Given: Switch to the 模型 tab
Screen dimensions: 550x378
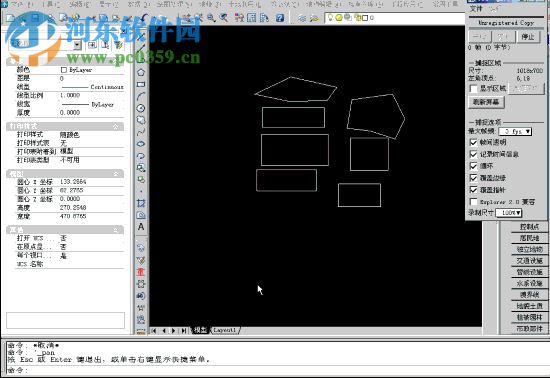Looking at the screenshot, I should pyautogui.click(x=201, y=330).
